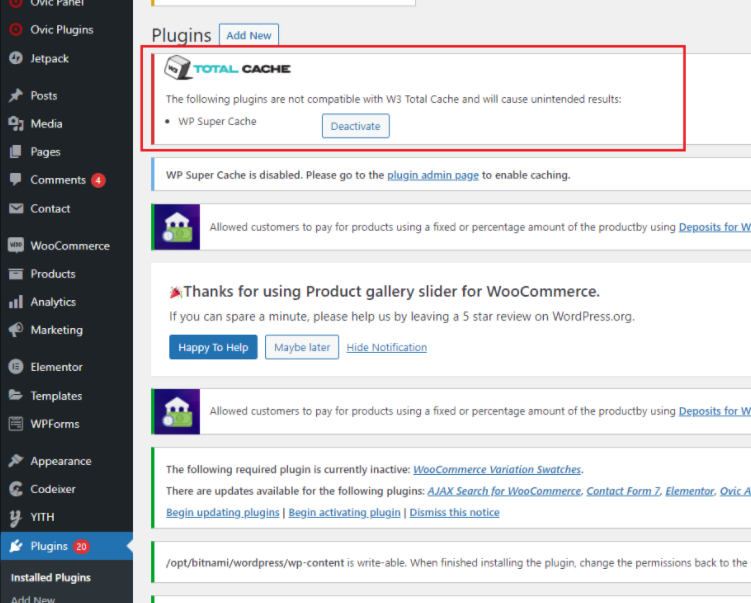
Task: Click the Plugins 20 updates badge
Action: coord(81,546)
